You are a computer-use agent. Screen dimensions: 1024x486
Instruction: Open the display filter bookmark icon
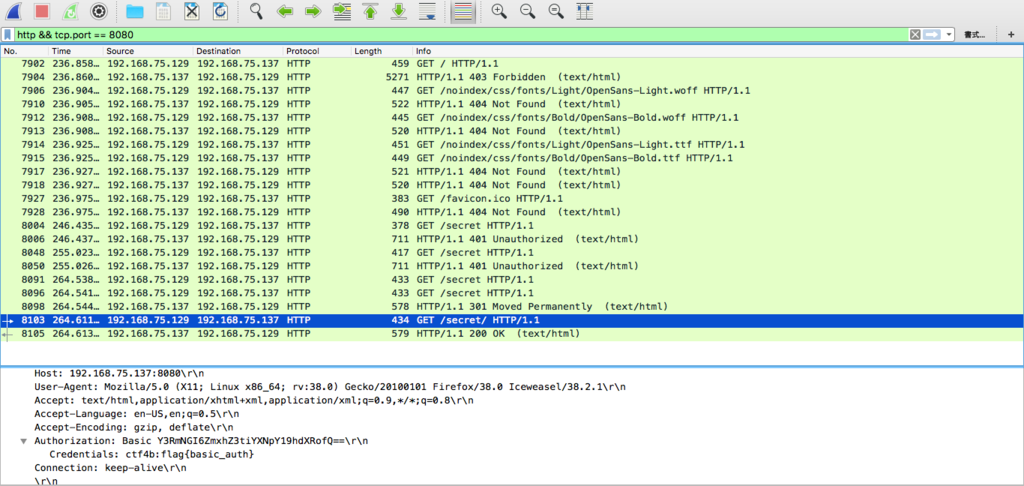point(7,35)
